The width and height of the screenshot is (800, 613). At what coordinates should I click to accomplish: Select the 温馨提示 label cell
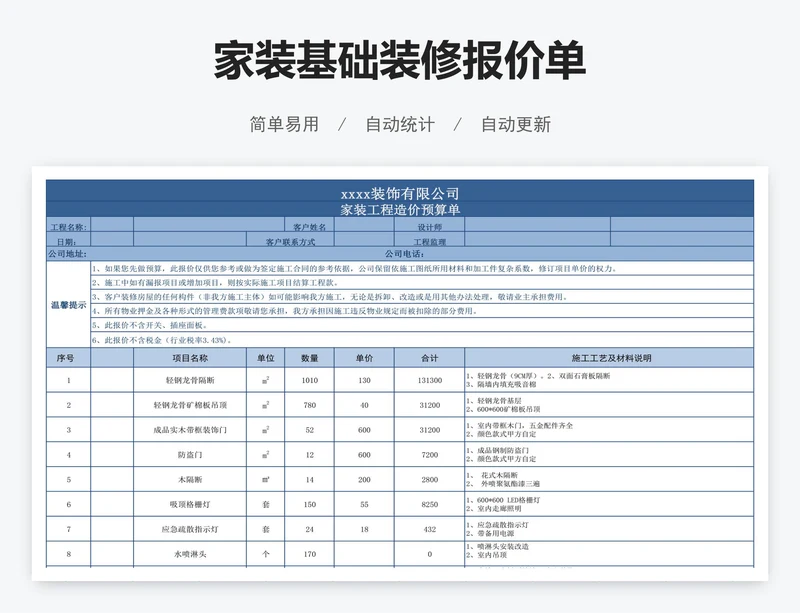coord(68,305)
